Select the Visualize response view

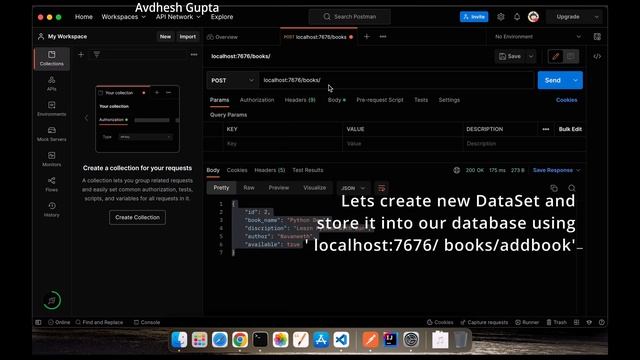pos(315,188)
